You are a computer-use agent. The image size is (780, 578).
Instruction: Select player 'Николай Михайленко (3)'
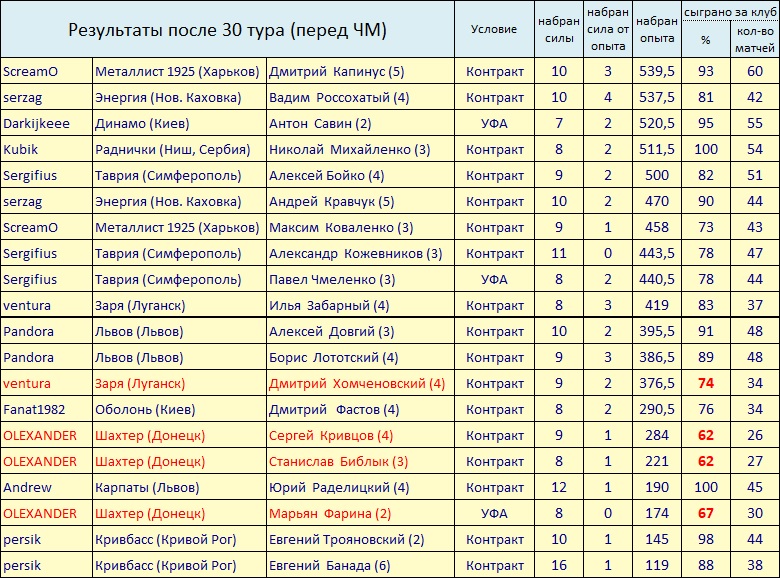(x=350, y=150)
